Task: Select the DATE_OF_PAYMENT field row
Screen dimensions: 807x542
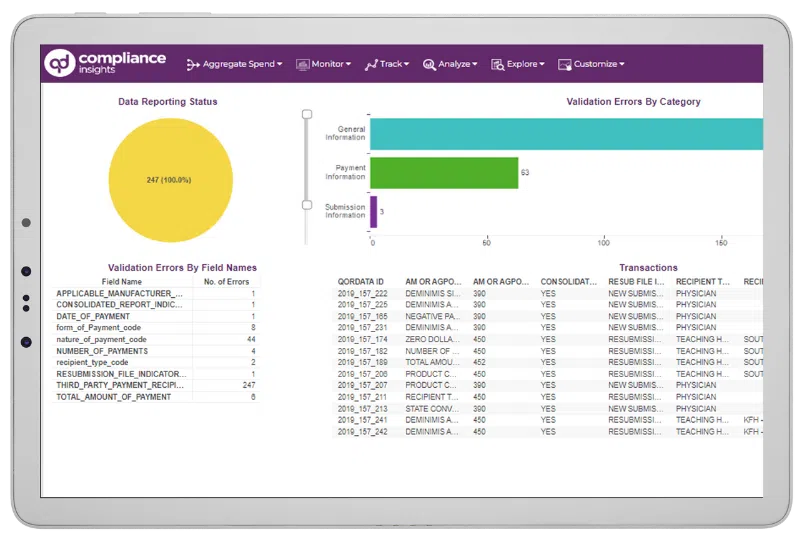Action: coord(155,317)
